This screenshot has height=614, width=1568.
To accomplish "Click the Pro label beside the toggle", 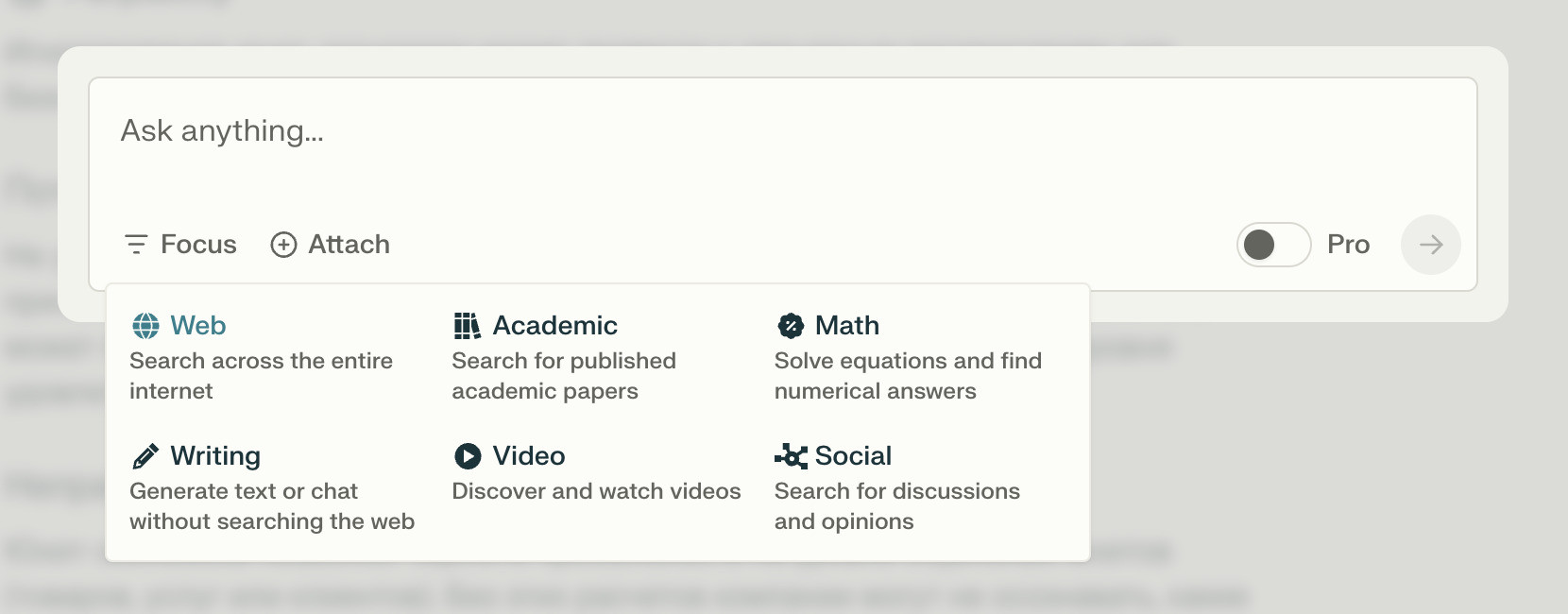I will point(1348,245).
